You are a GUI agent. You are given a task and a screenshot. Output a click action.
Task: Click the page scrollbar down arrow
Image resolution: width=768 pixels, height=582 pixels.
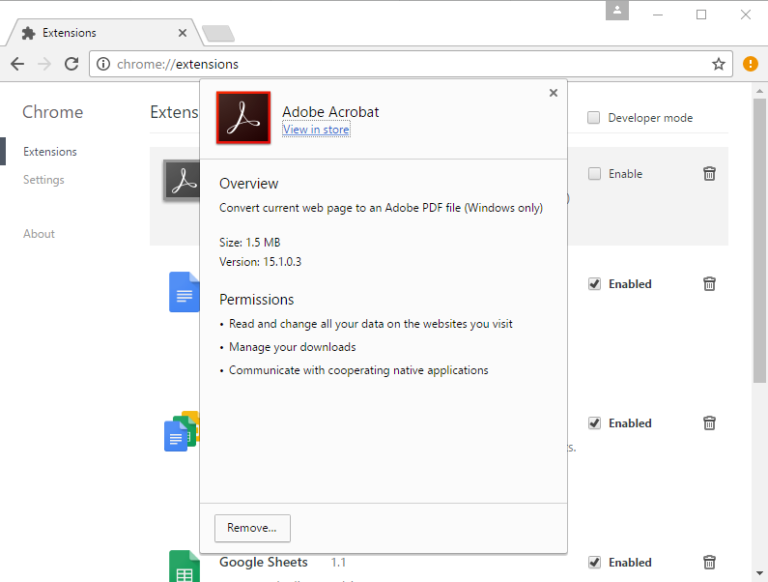(x=760, y=573)
